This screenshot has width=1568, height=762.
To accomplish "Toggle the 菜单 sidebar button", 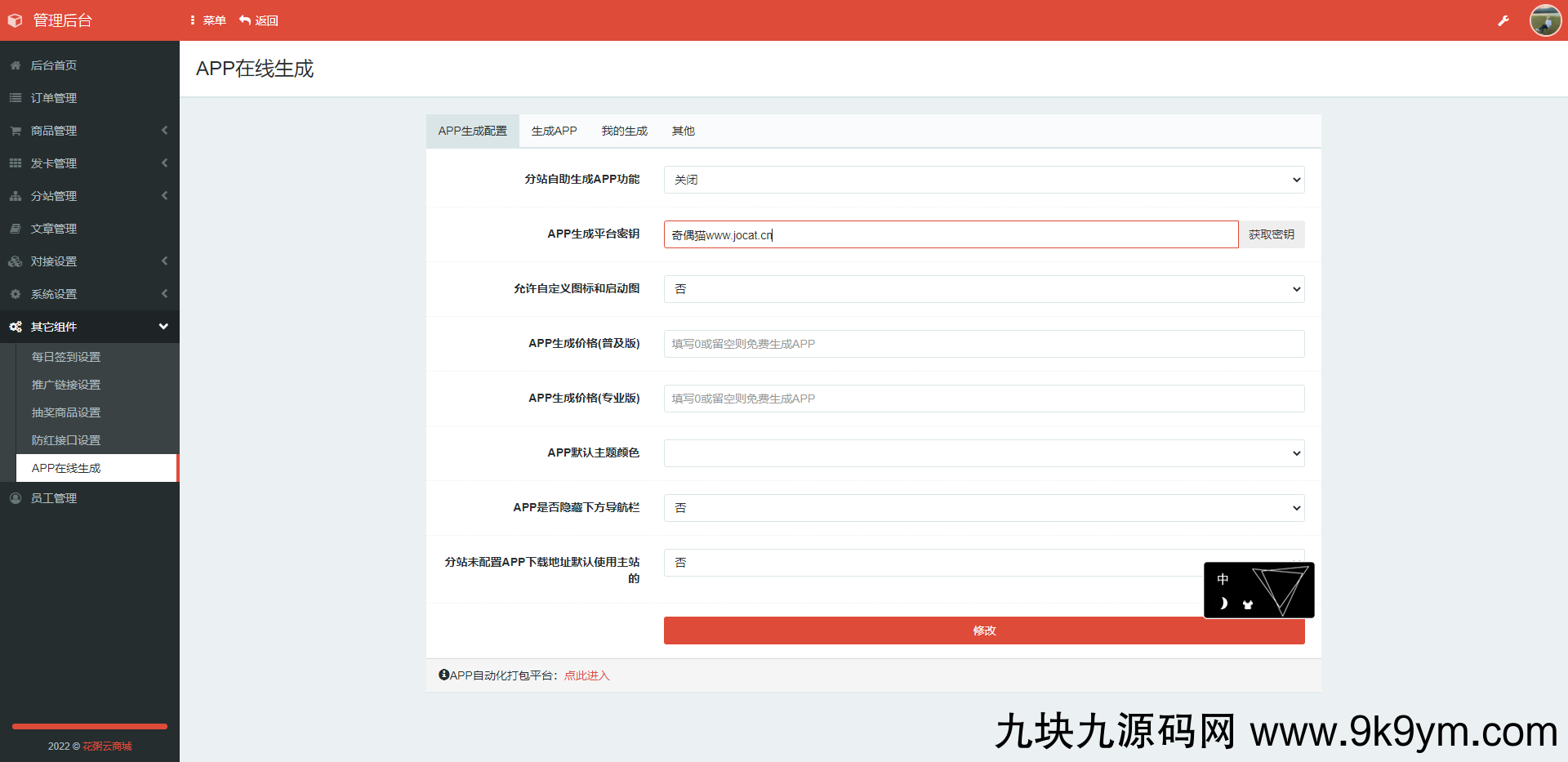I will 207,20.
